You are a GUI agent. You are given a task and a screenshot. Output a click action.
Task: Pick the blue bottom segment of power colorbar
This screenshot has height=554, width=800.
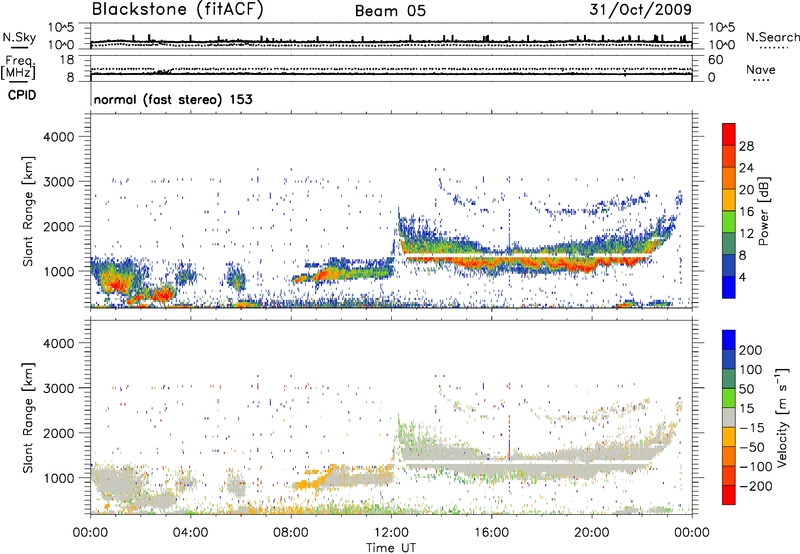click(729, 287)
